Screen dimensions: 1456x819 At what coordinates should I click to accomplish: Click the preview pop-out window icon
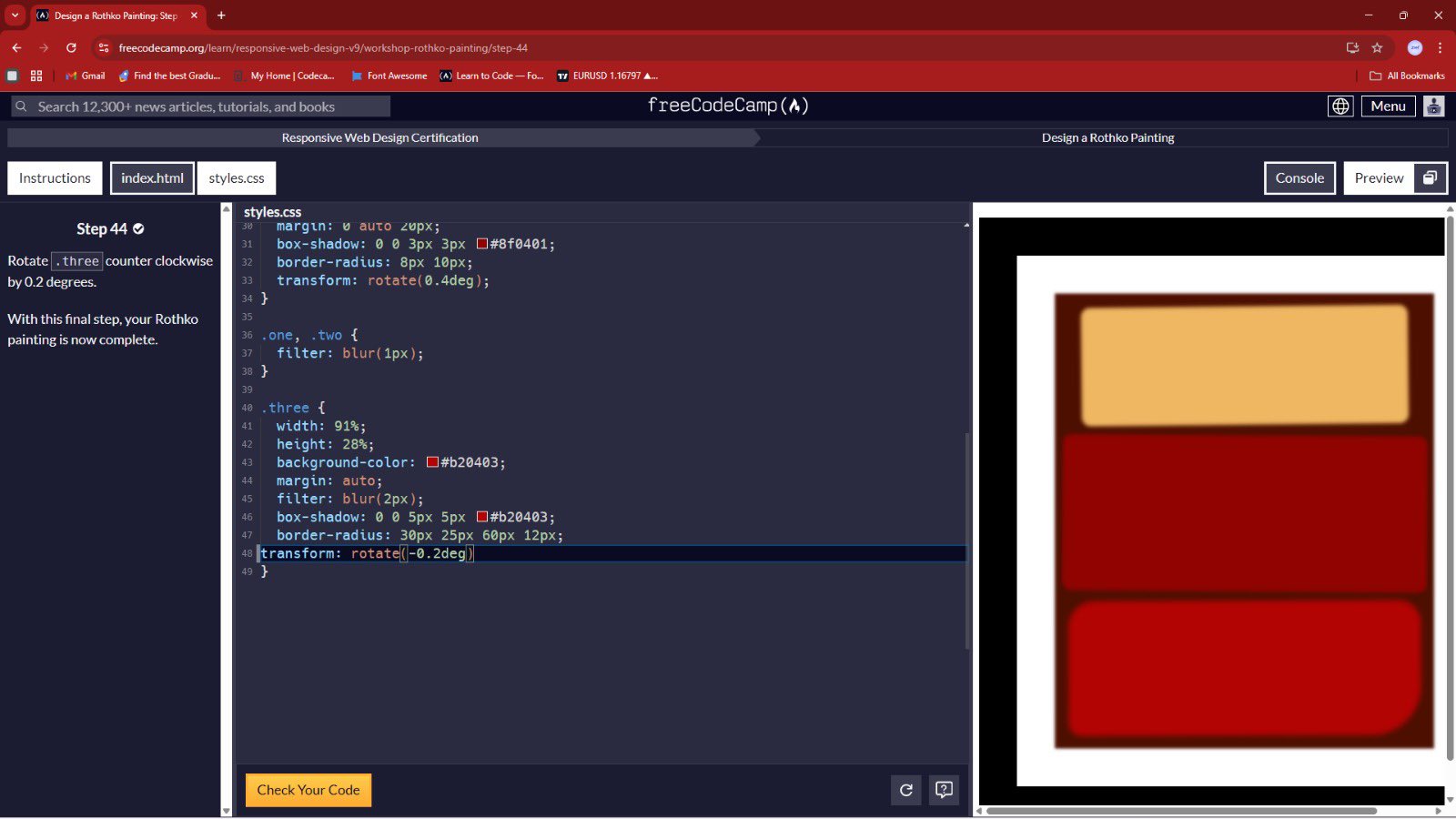pyautogui.click(x=1430, y=178)
